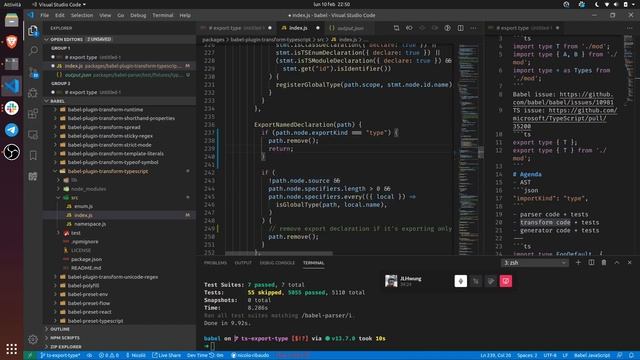
Task: Open the Remote Explorer activity bar icon
Action: click(33, 135)
